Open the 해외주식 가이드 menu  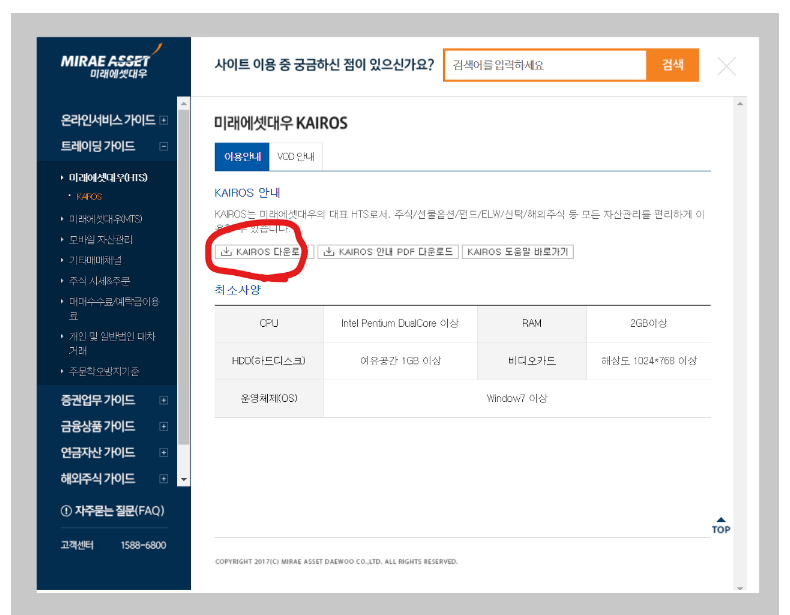98,479
